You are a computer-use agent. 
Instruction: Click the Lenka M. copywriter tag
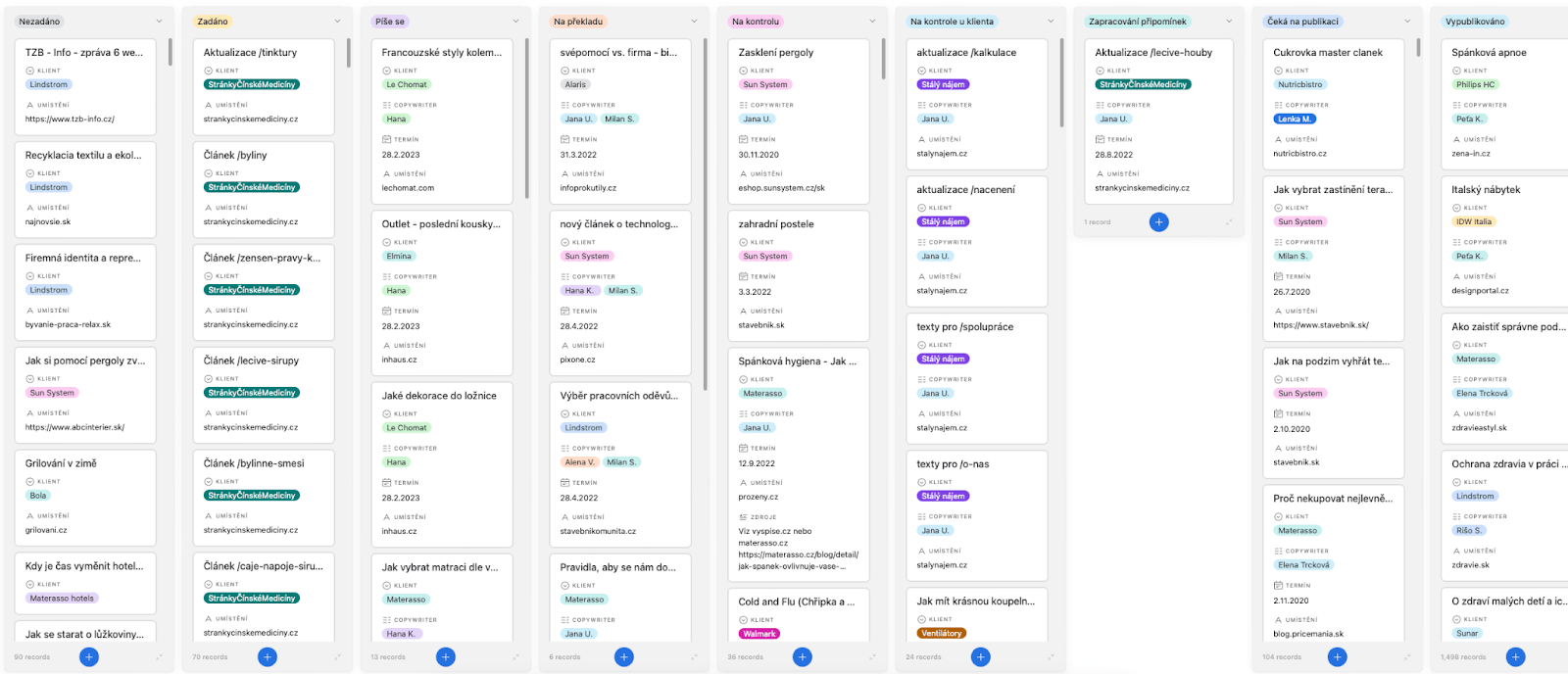[1295, 120]
